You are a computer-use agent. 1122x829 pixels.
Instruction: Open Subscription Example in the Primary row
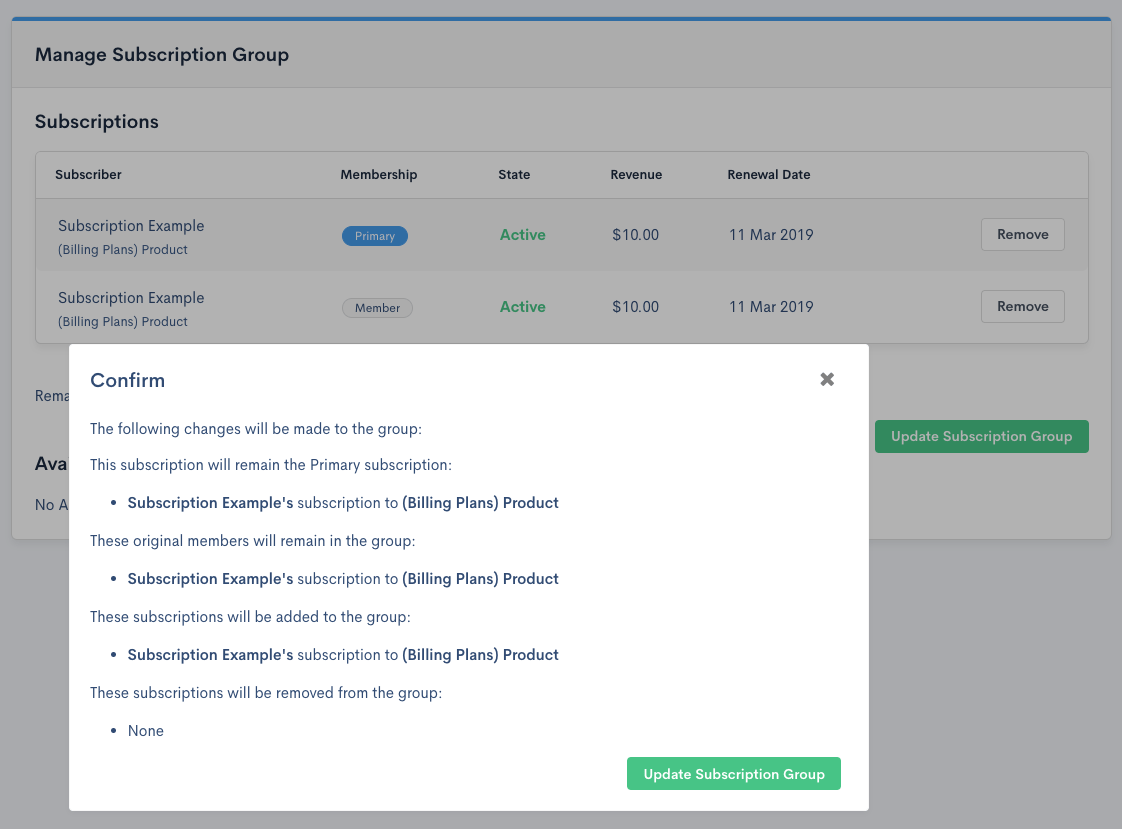[x=131, y=226]
